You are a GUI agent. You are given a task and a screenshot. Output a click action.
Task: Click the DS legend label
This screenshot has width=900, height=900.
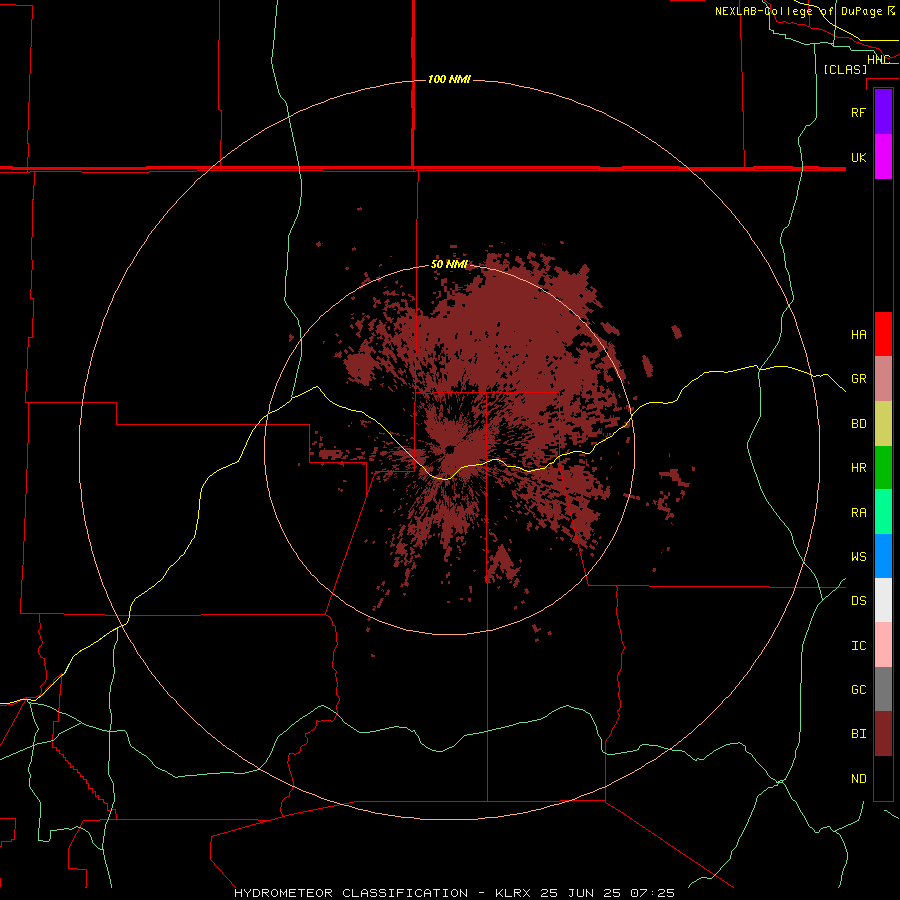point(858,601)
